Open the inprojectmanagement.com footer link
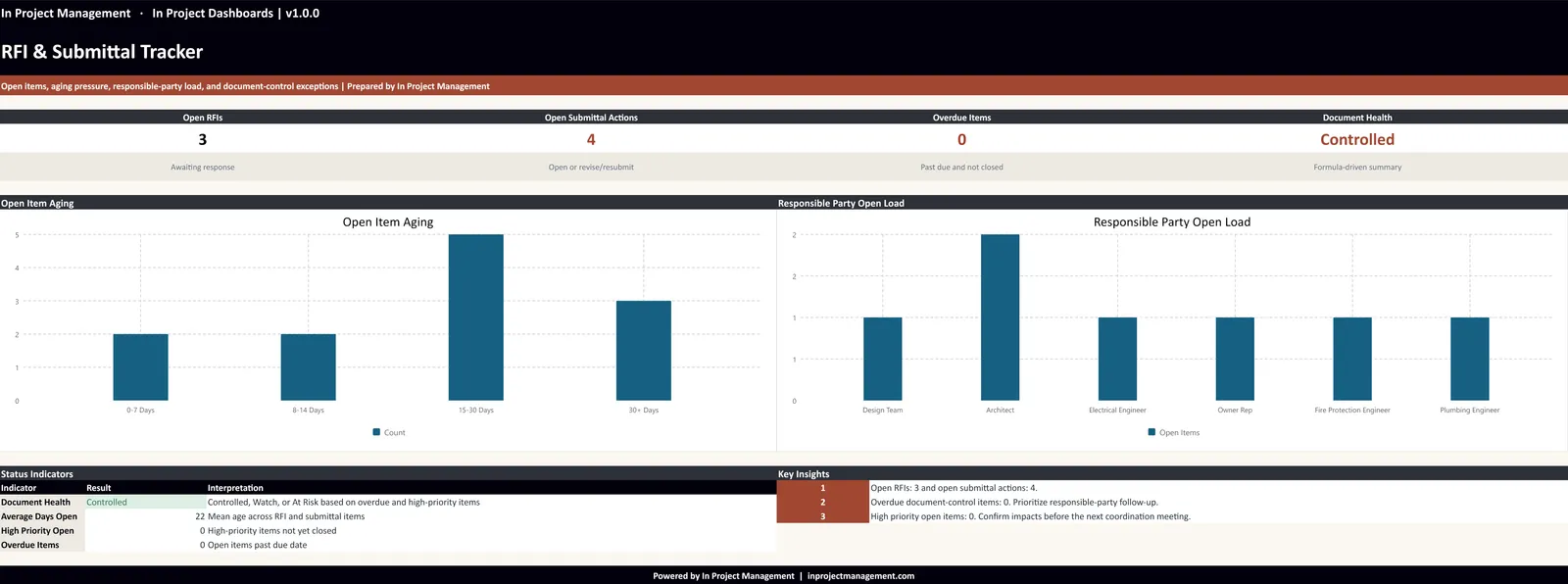The width and height of the screenshot is (1568, 584). (860, 576)
